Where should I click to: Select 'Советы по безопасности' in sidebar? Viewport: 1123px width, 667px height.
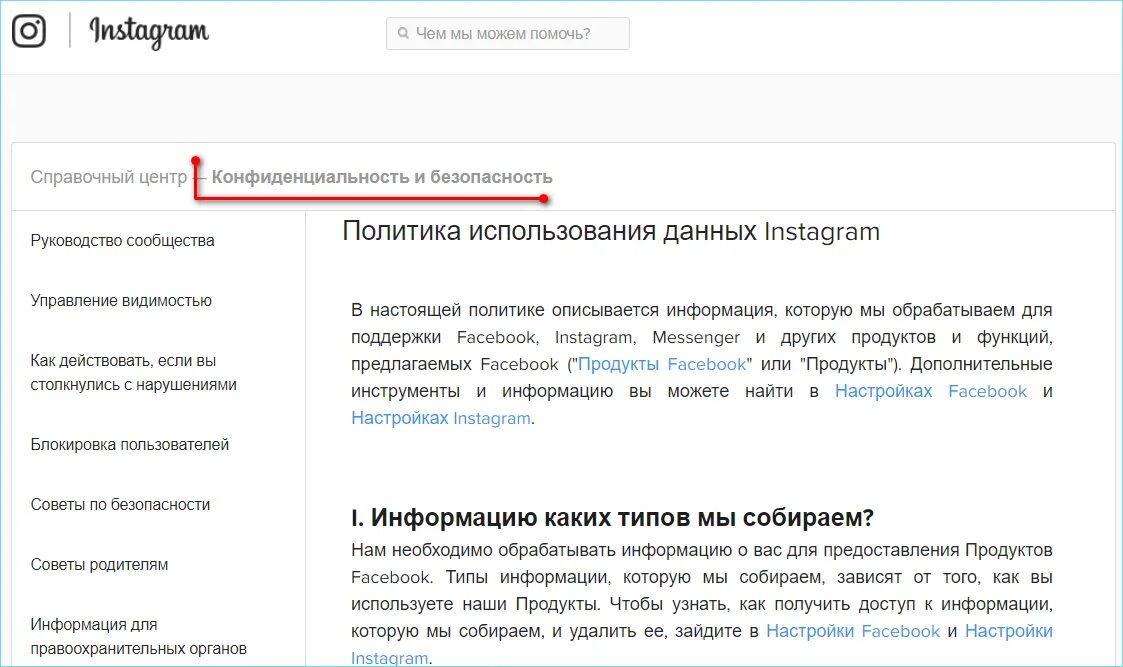coord(120,505)
